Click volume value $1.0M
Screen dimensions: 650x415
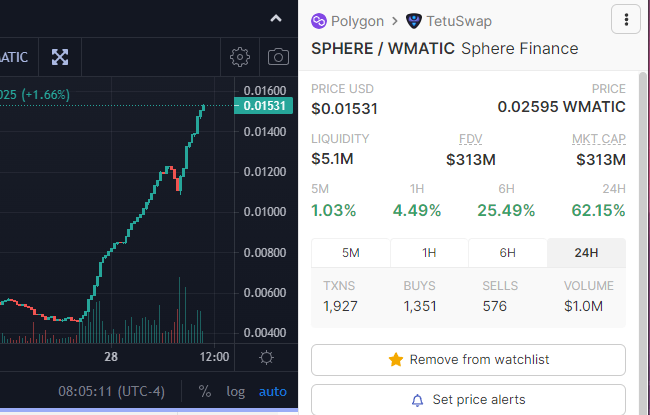pos(583,306)
